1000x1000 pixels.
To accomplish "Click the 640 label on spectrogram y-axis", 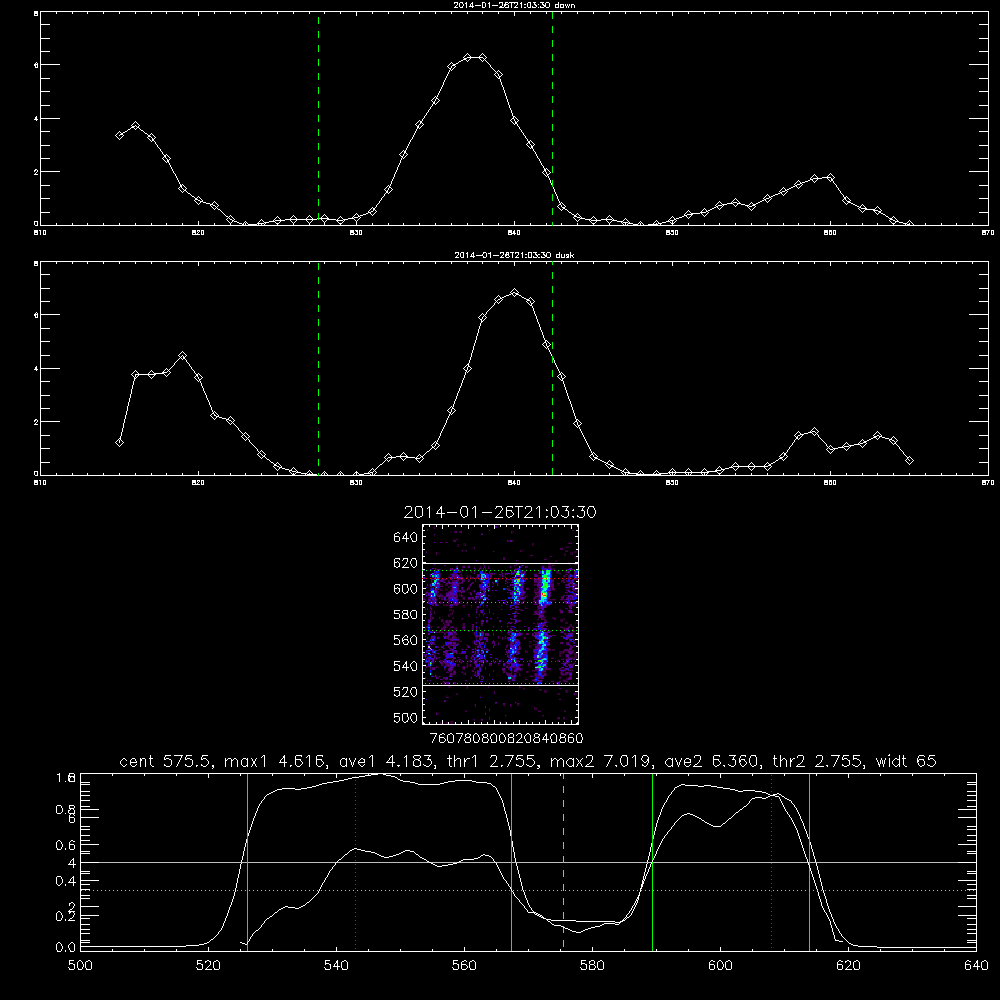I will click(x=405, y=538).
